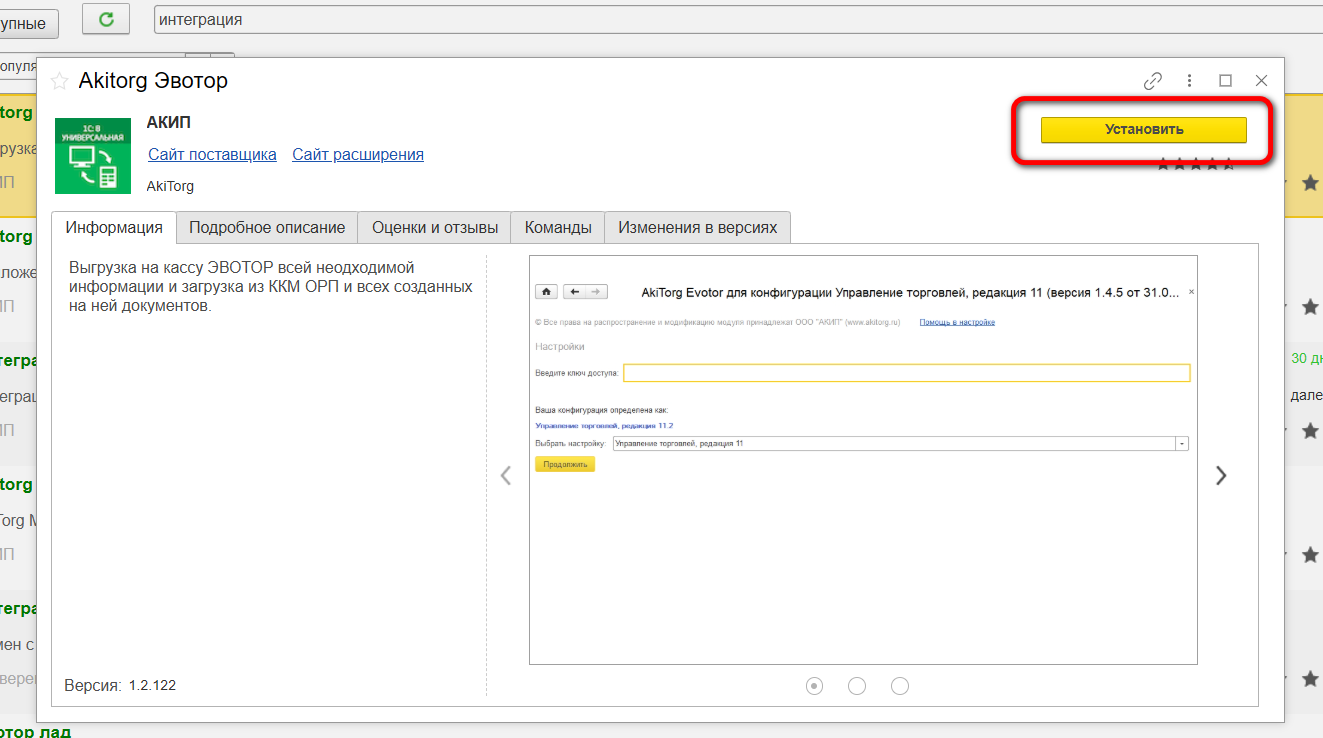1323x738 pixels.
Task: Click the dialog title 'Akitorg Эвотор'
Action: coord(153,81)
